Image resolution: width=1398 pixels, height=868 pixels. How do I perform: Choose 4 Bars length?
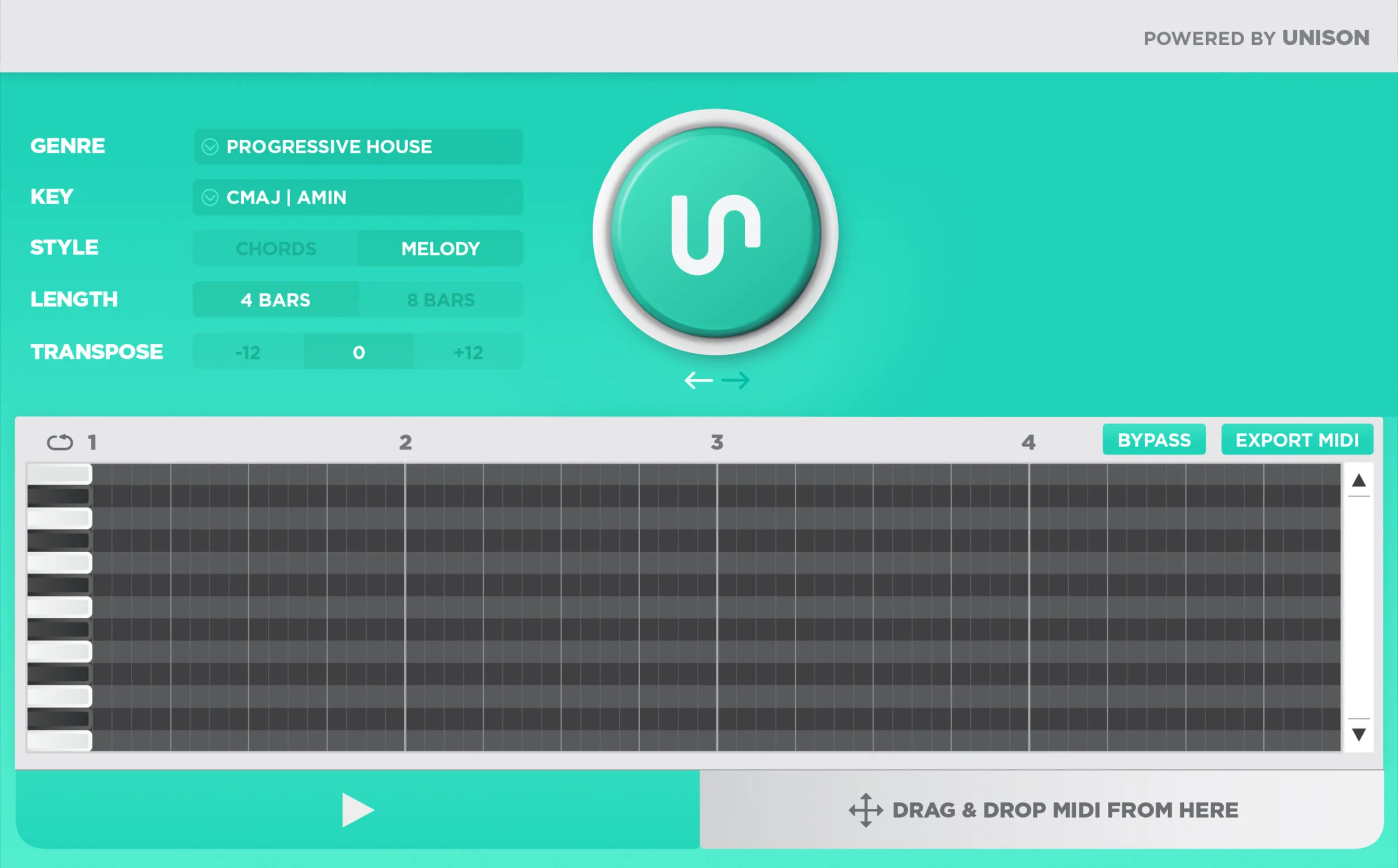point(276,300)
